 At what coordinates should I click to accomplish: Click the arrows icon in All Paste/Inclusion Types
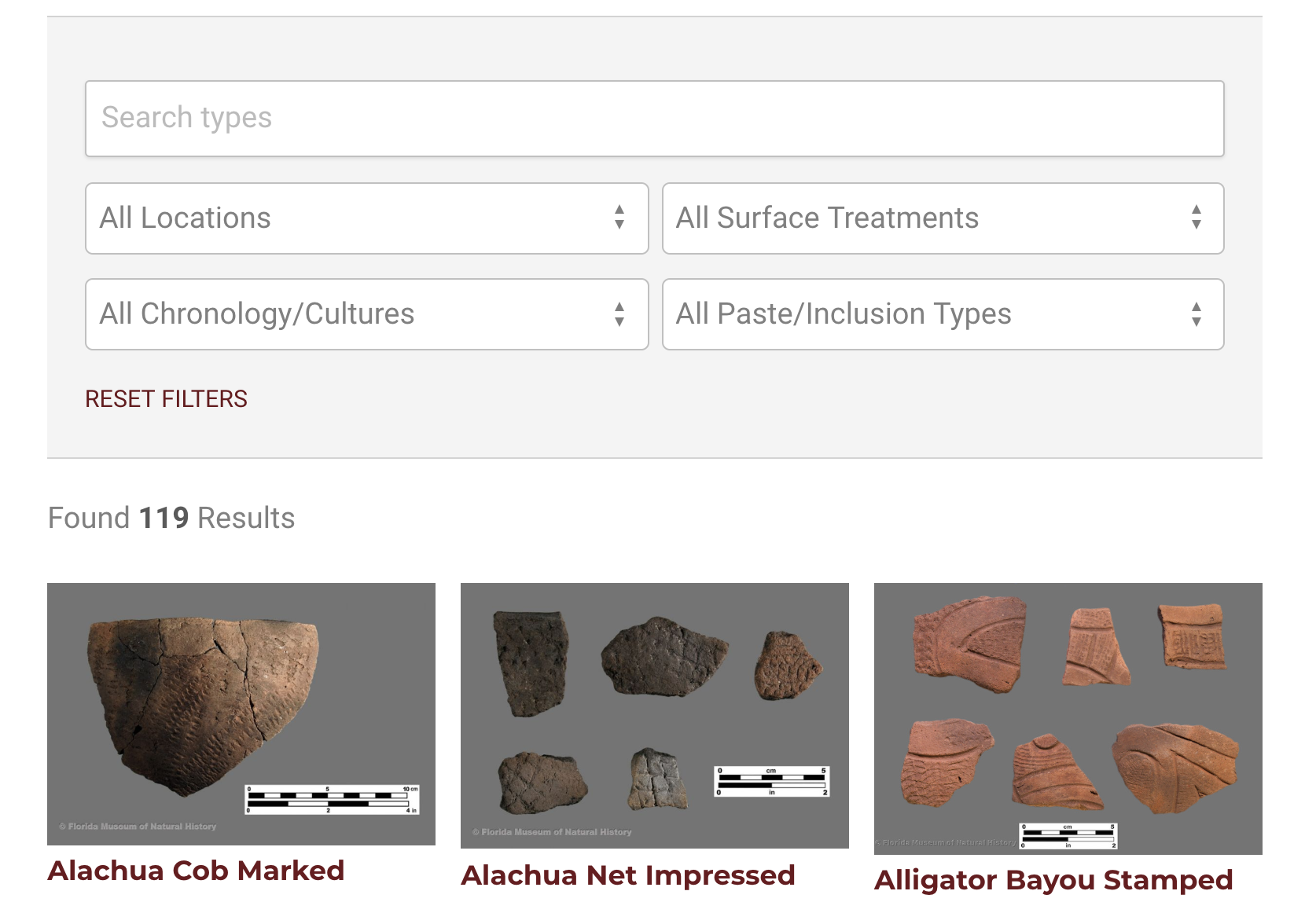[x=1196, y=314]
